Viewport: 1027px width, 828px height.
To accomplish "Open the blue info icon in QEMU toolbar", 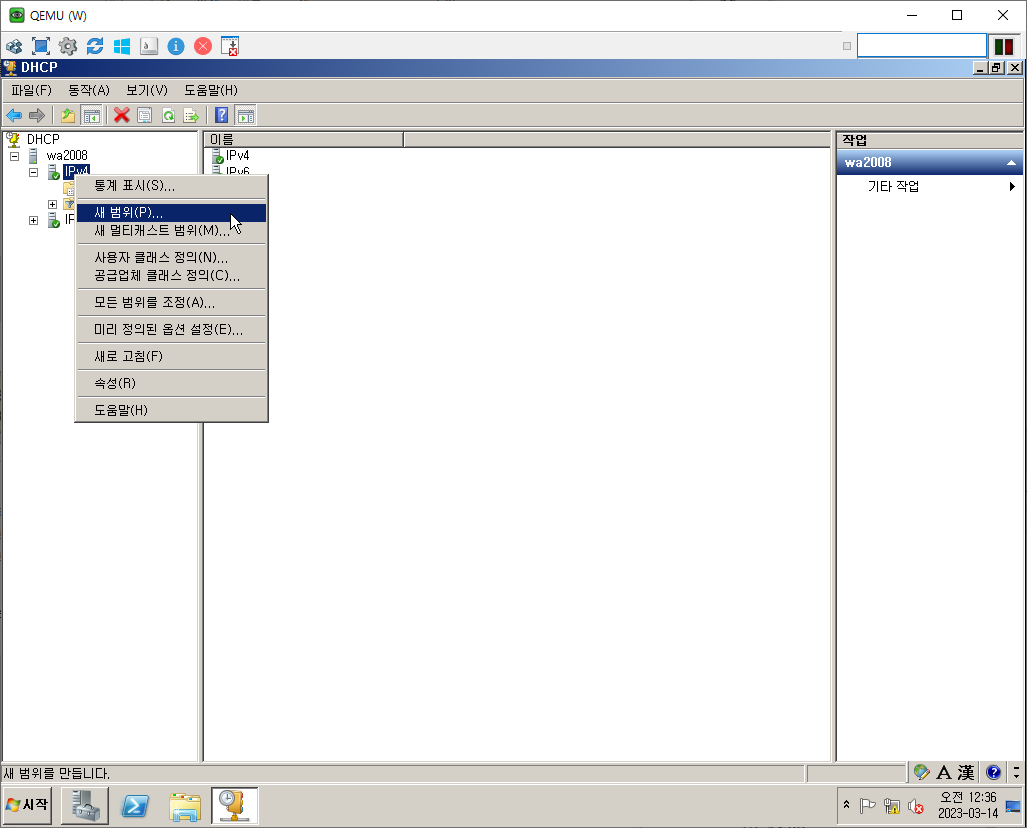I will [176, 47].
